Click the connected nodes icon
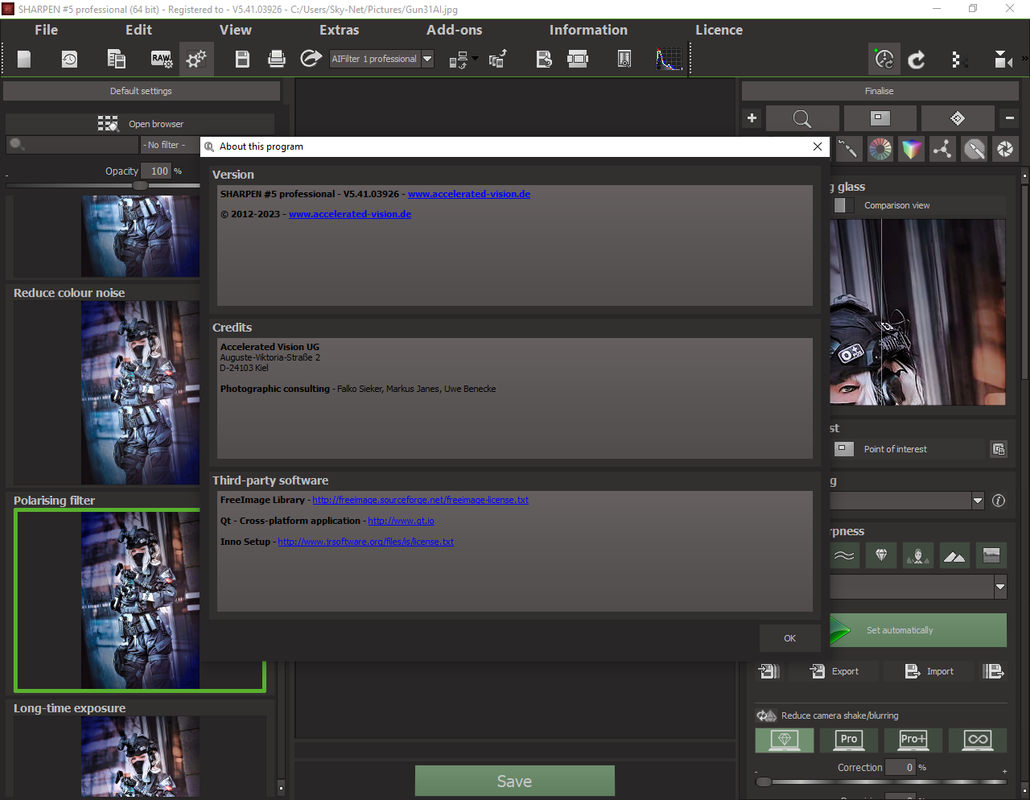Screen dimensions: 1030x800 943,149
